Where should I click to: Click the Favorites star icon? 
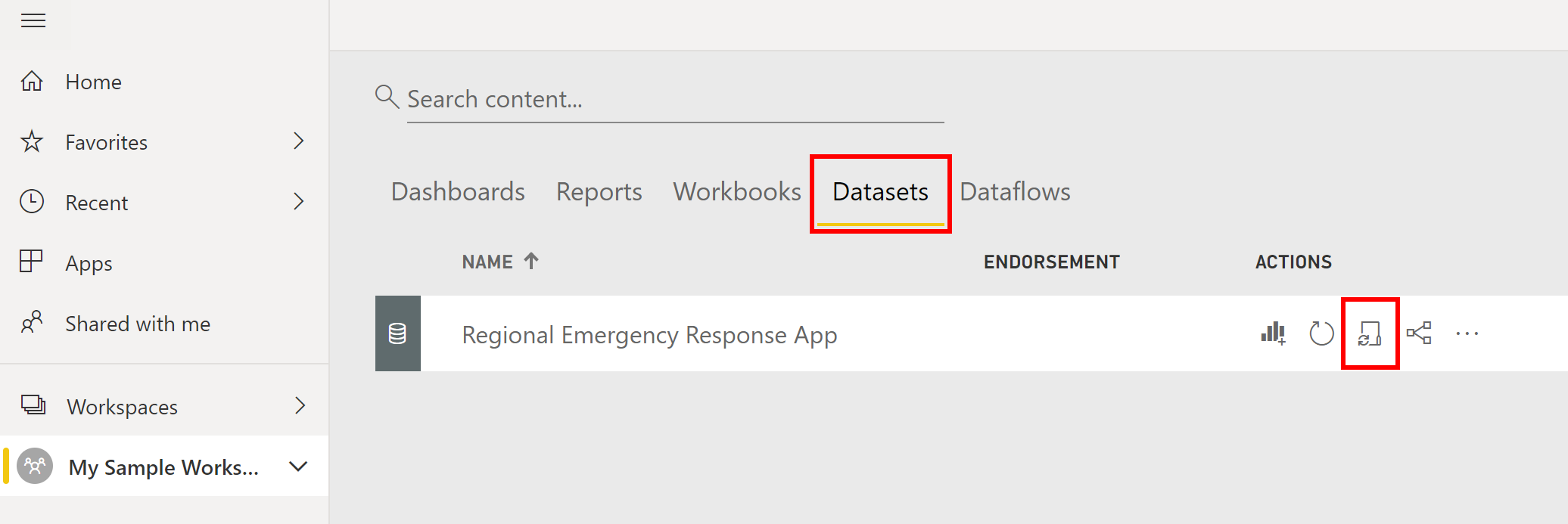point(32,141)
